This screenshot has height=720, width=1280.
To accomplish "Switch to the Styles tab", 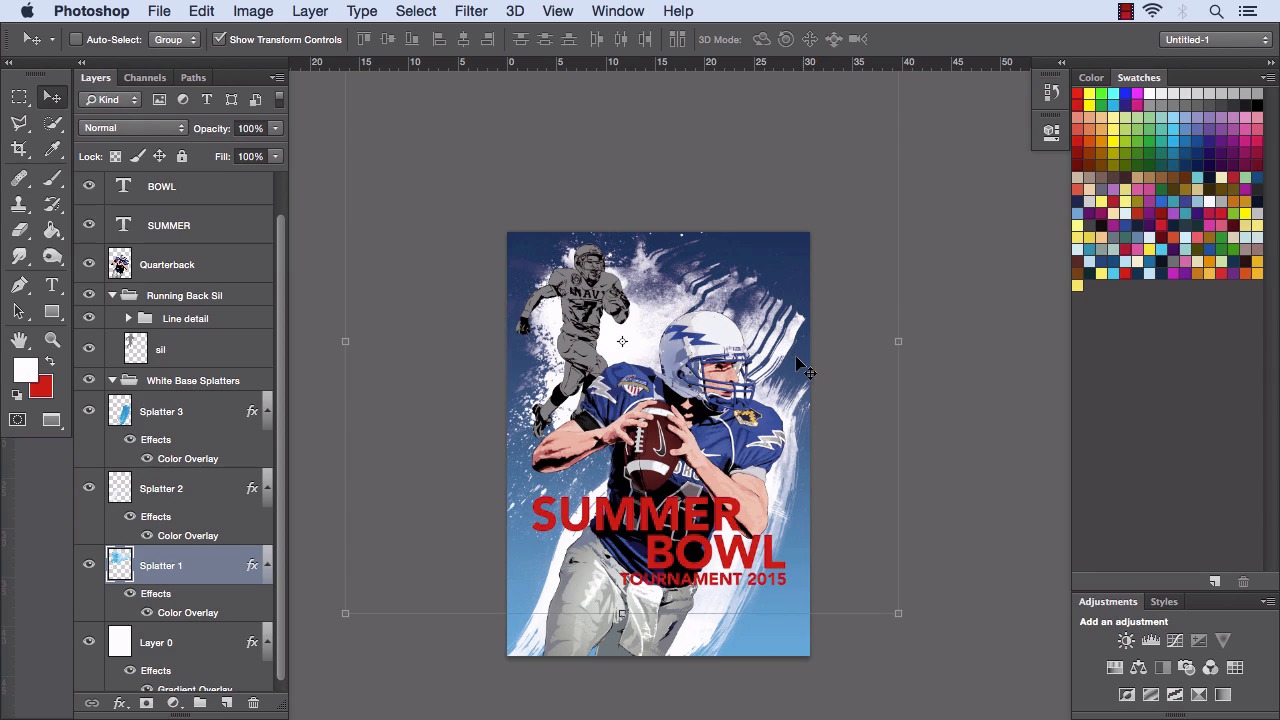I will [1163, 601].
